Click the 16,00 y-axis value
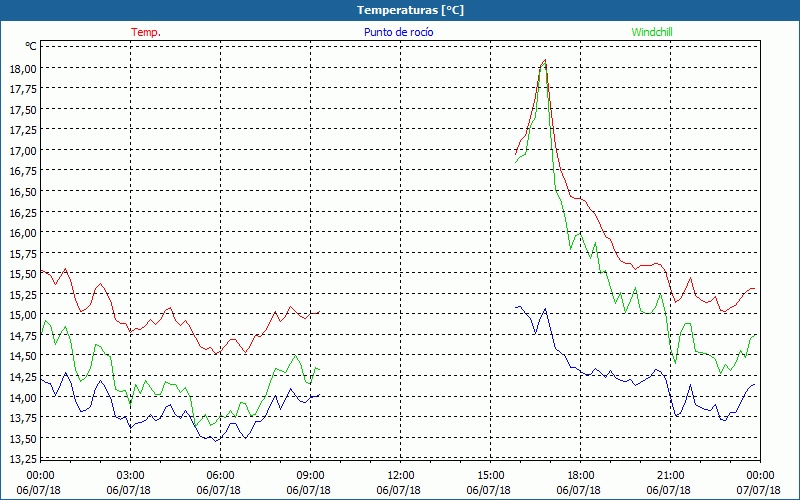Viewport: 800px width, 500px height. click(x=23, y=233)
